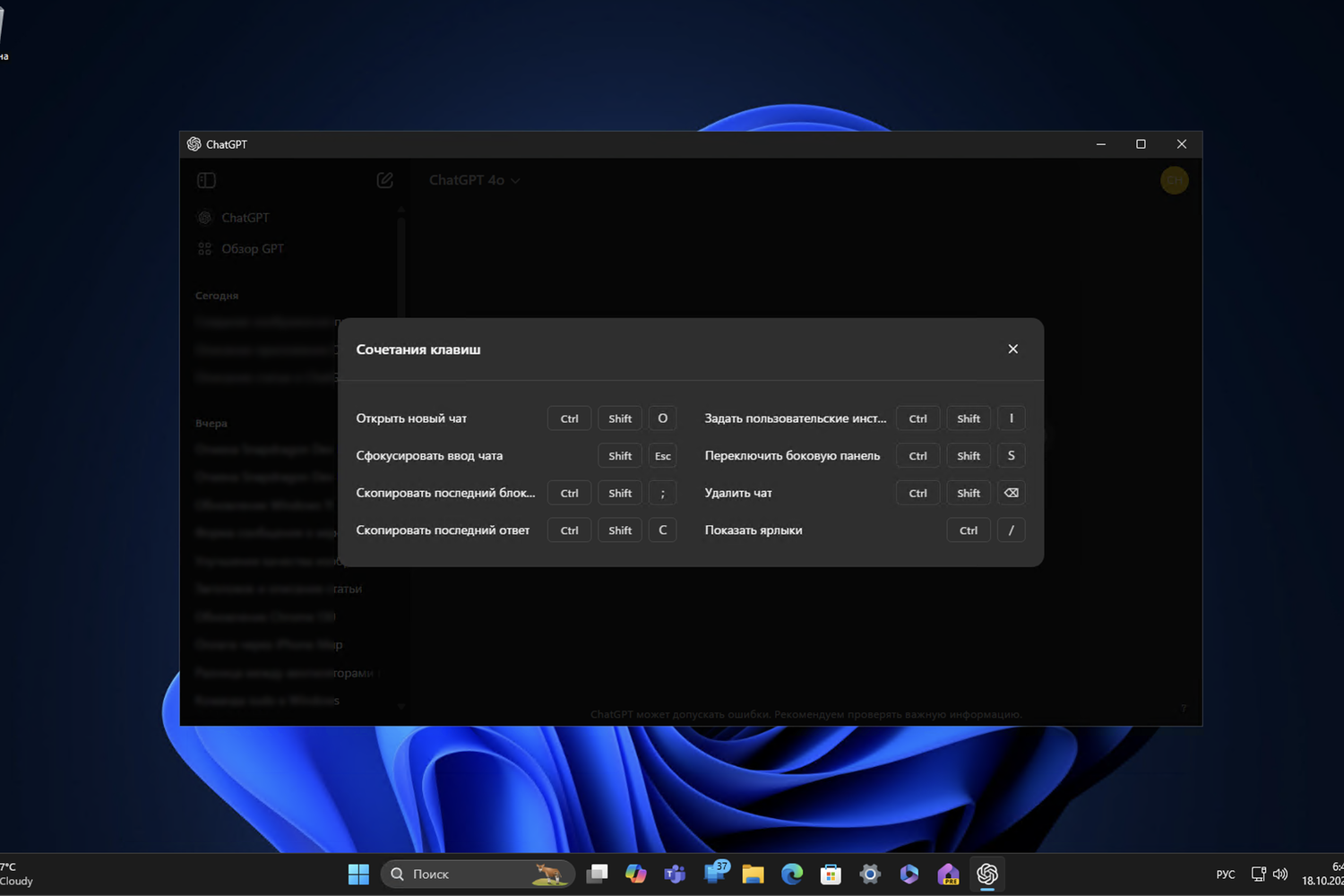Launch Microsoft Edge from the taskbar
This screenshot has height=896, width=1344.
(792, 874)
